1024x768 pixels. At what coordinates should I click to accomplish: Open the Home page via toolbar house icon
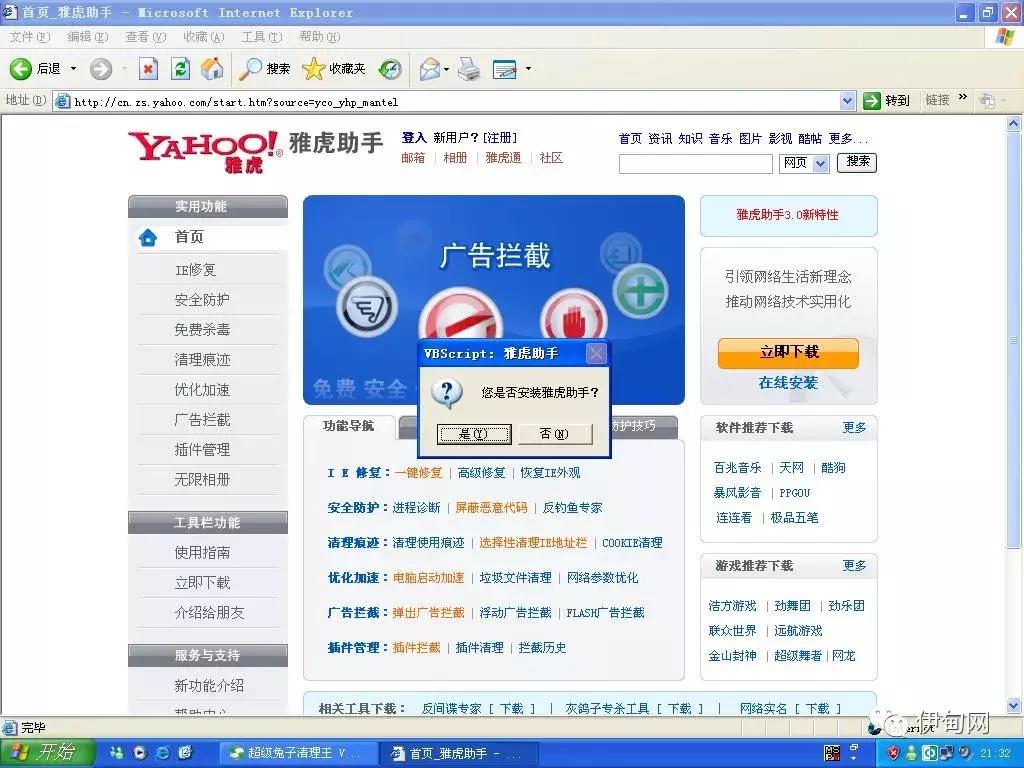click(212, 70)
